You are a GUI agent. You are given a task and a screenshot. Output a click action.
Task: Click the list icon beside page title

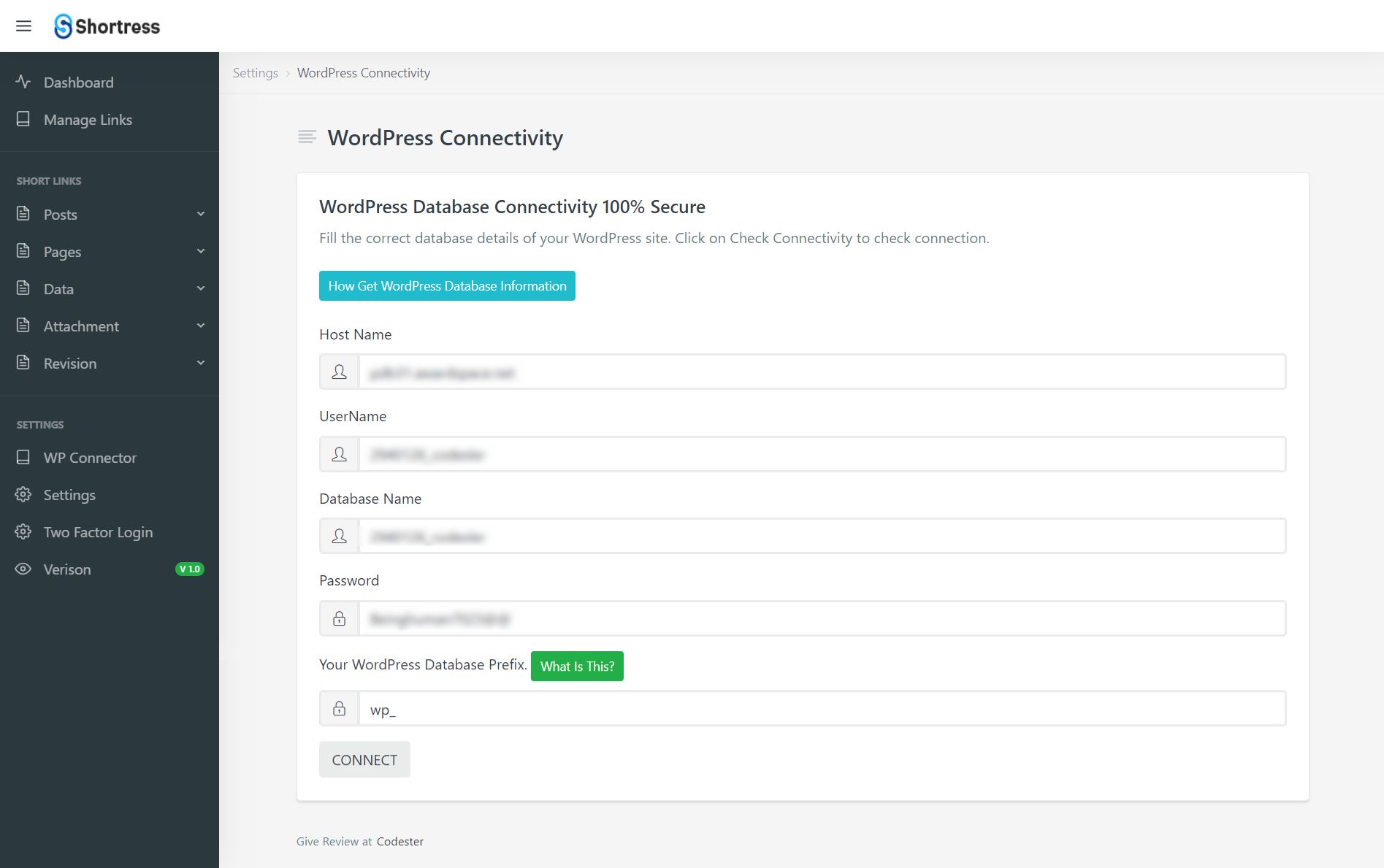307,137
